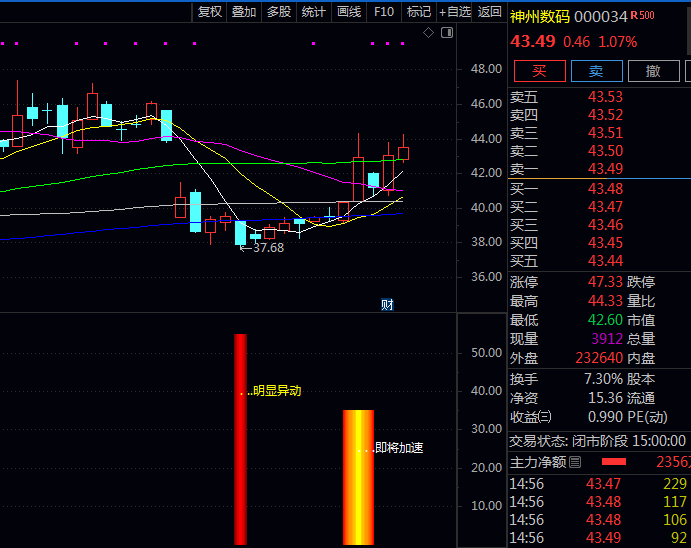Open the 统计 statistics menu
Screen dimensions: 691x548
(314, 12)
